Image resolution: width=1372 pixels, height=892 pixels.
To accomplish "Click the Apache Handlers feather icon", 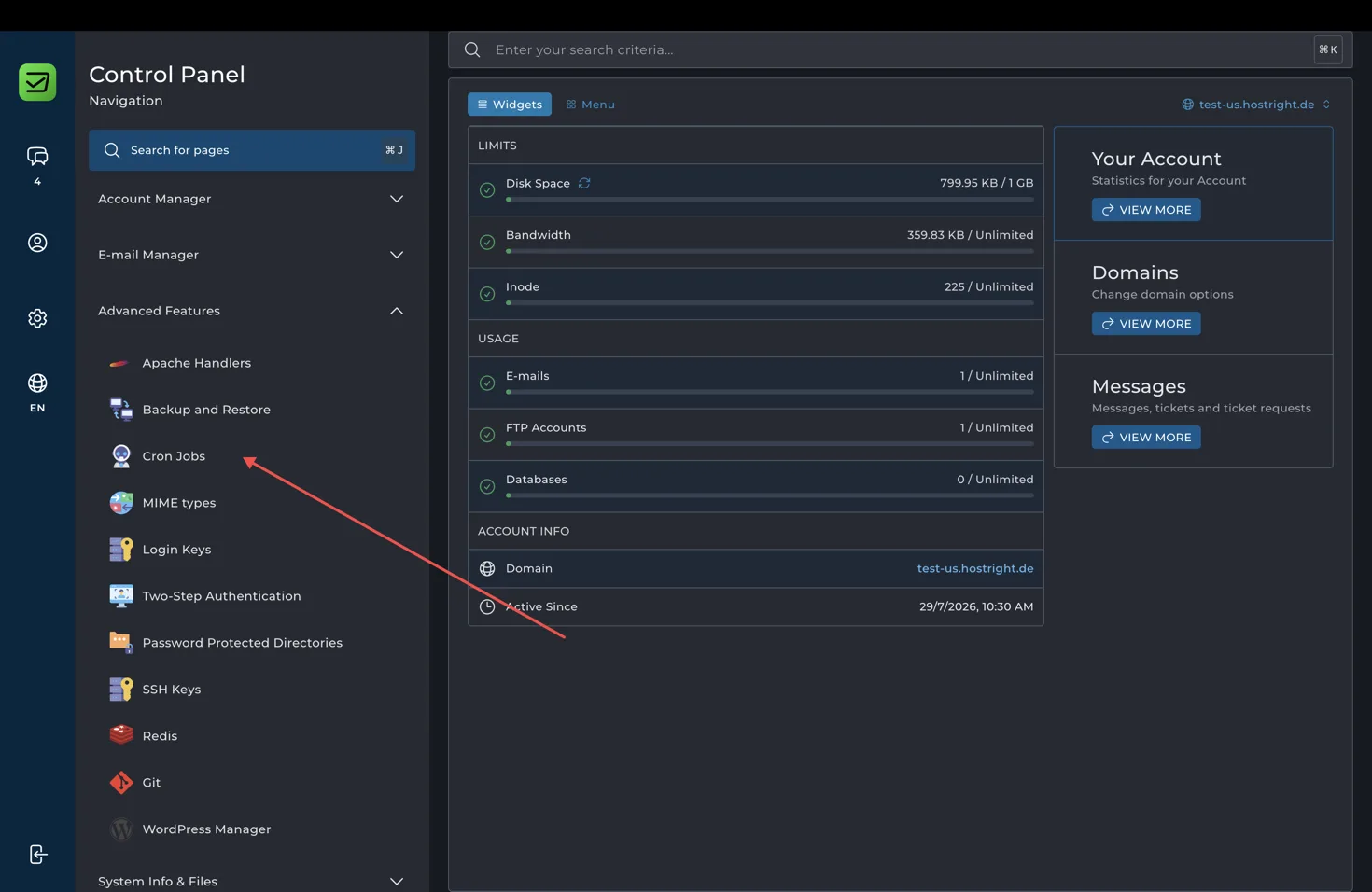I will tap(119, 363).
